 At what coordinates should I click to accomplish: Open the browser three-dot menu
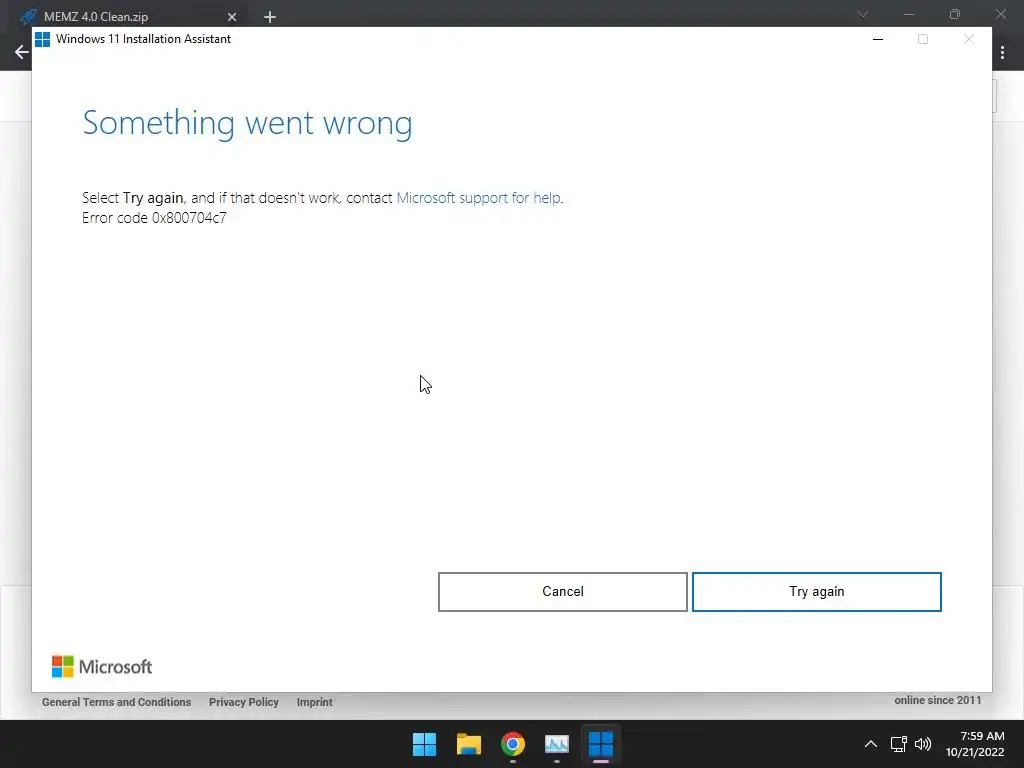[x=1002, y=52]
